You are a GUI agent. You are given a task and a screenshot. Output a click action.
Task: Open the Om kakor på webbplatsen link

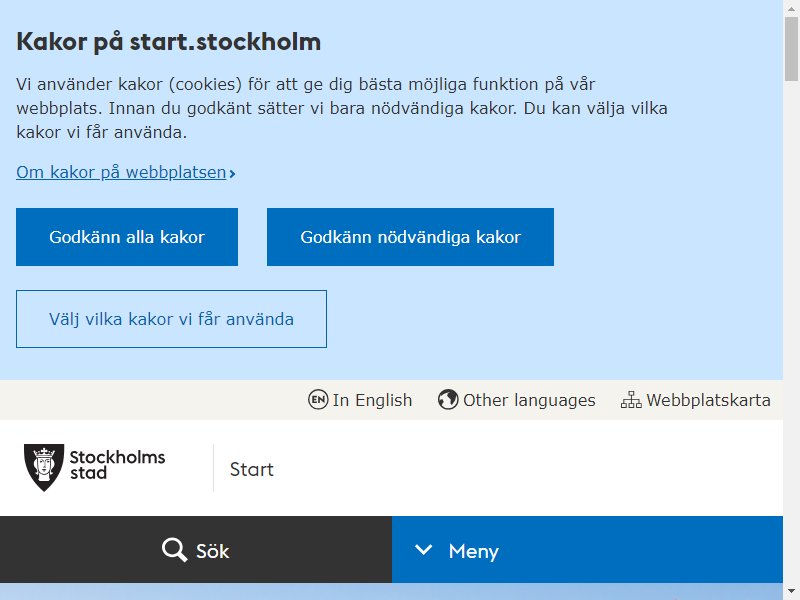(x=121, y=172)
